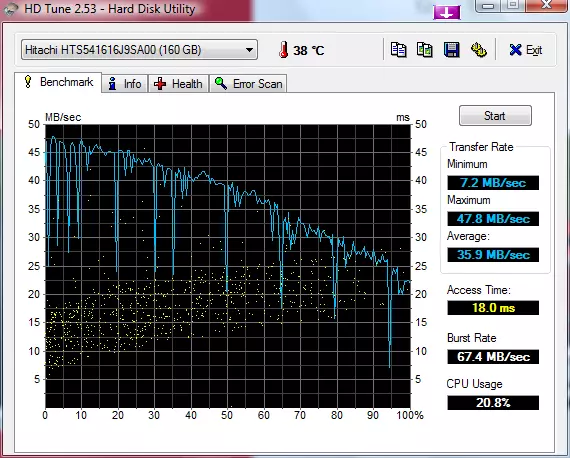Click the Exit button label
This screenshot has width=570, height=458.
pyautogui.click(x=534, y=50)
